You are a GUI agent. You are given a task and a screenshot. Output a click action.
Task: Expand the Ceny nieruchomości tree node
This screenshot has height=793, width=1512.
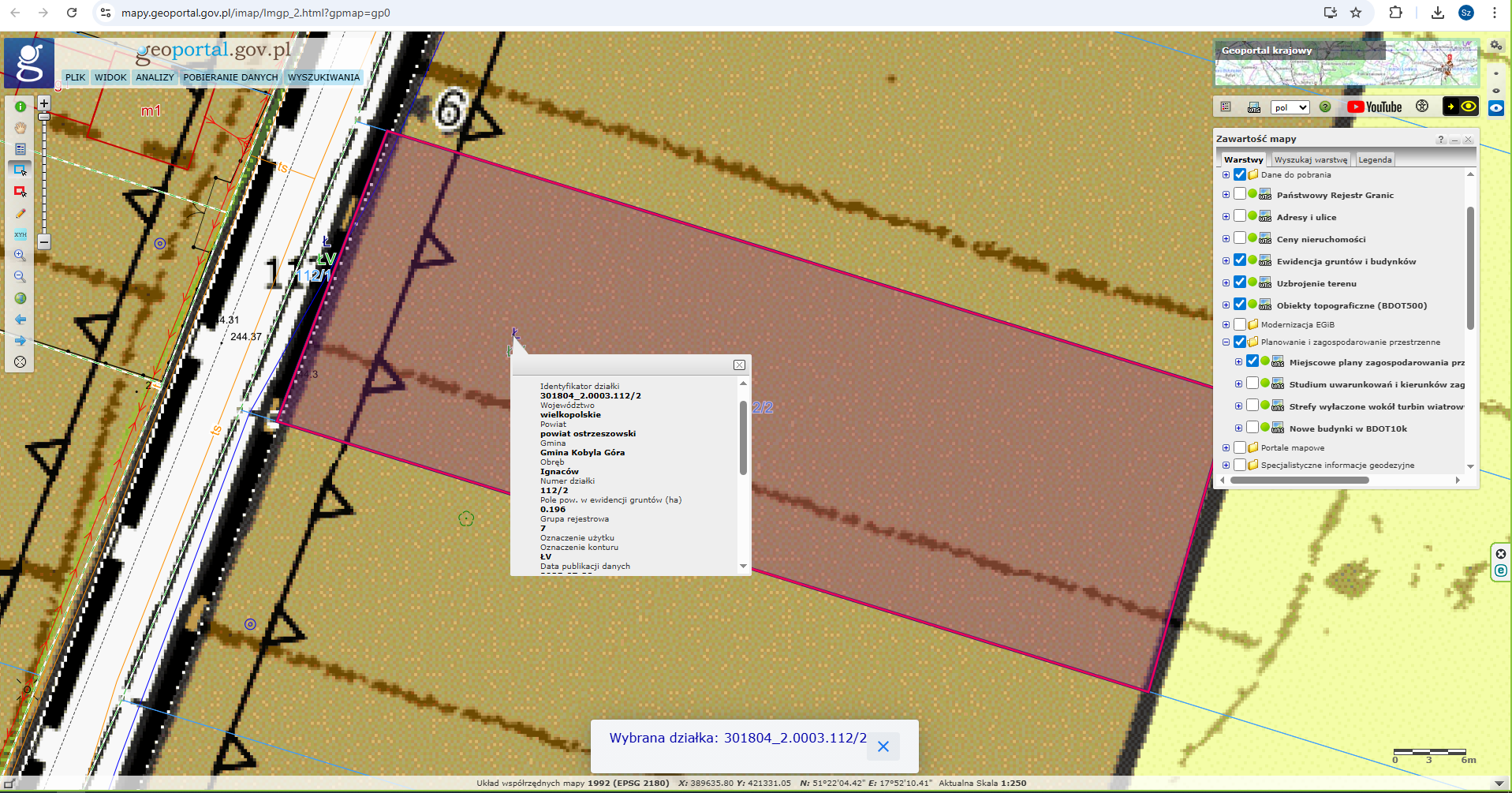(x=1226, y=239)
